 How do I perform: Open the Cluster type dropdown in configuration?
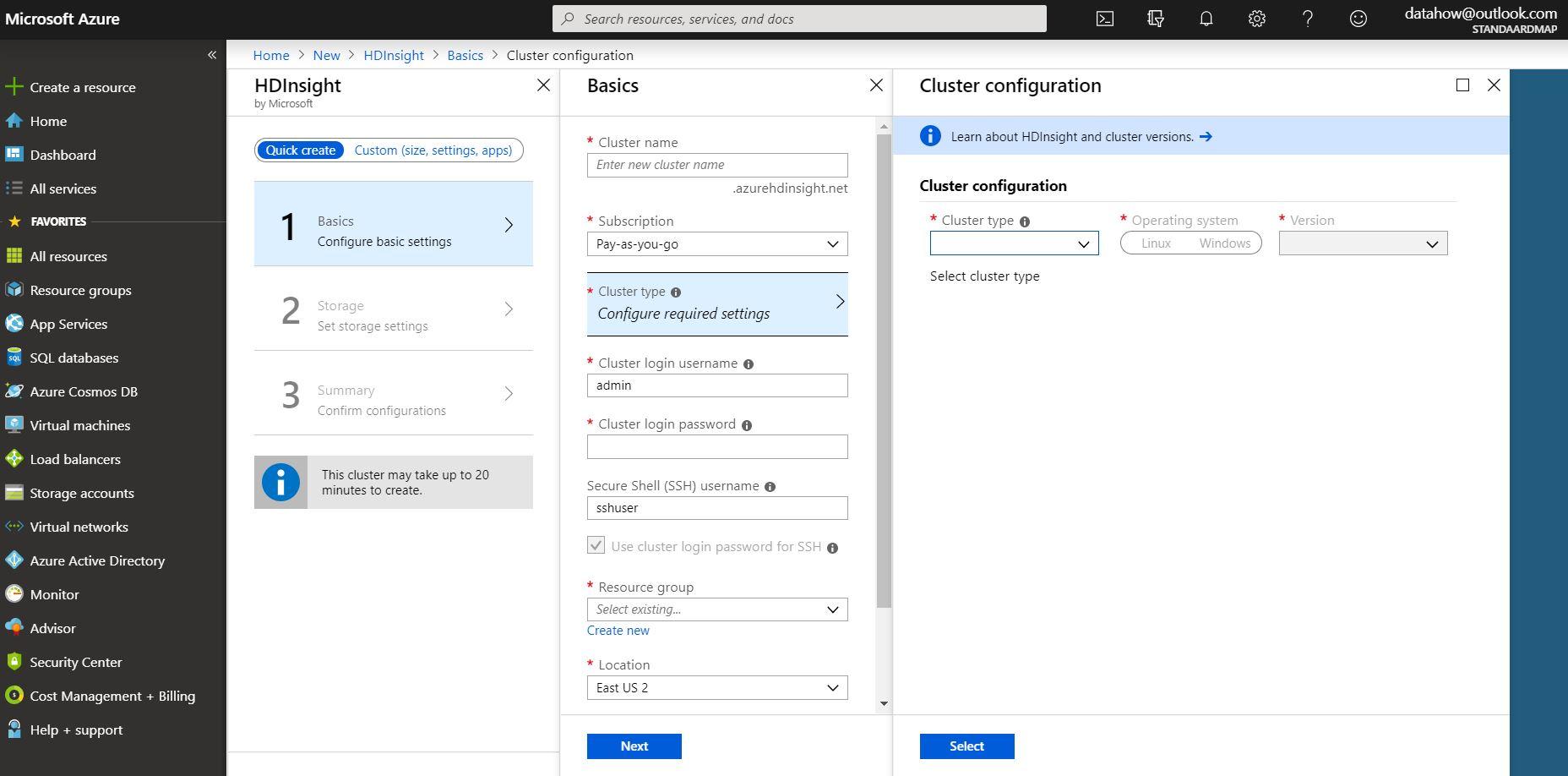(1014, 243)
